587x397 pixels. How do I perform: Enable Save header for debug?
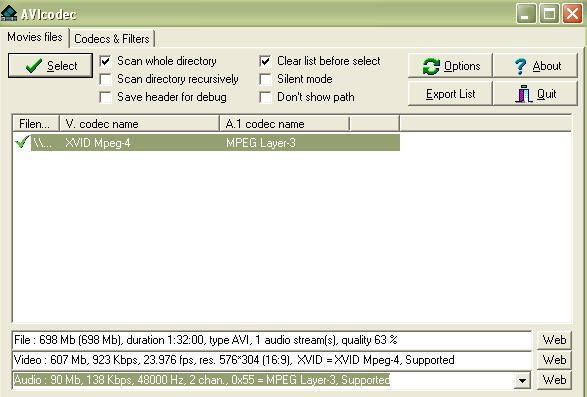click(106, 97)
